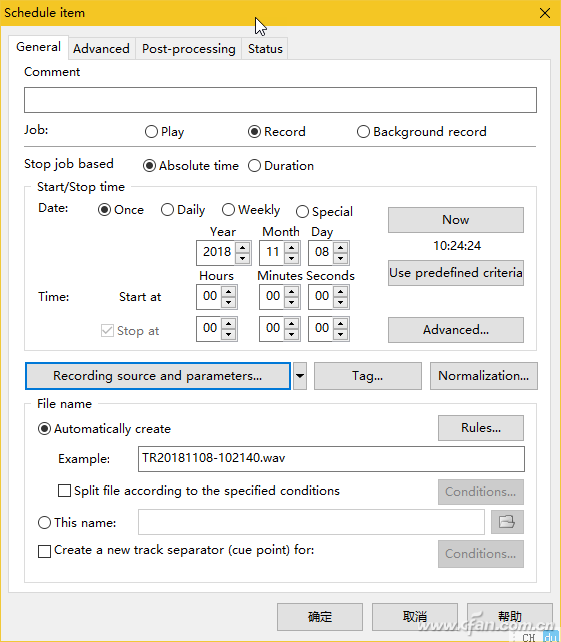Screen dimensions: 561x642
Task: Decrease the Month value
Action: pyautogui.click(x=291, y=258)
